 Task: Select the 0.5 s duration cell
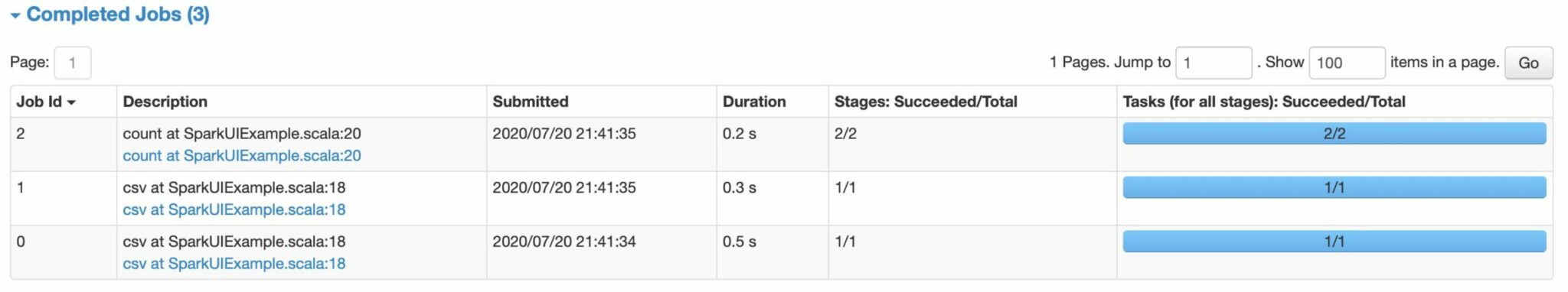(773, 252)
